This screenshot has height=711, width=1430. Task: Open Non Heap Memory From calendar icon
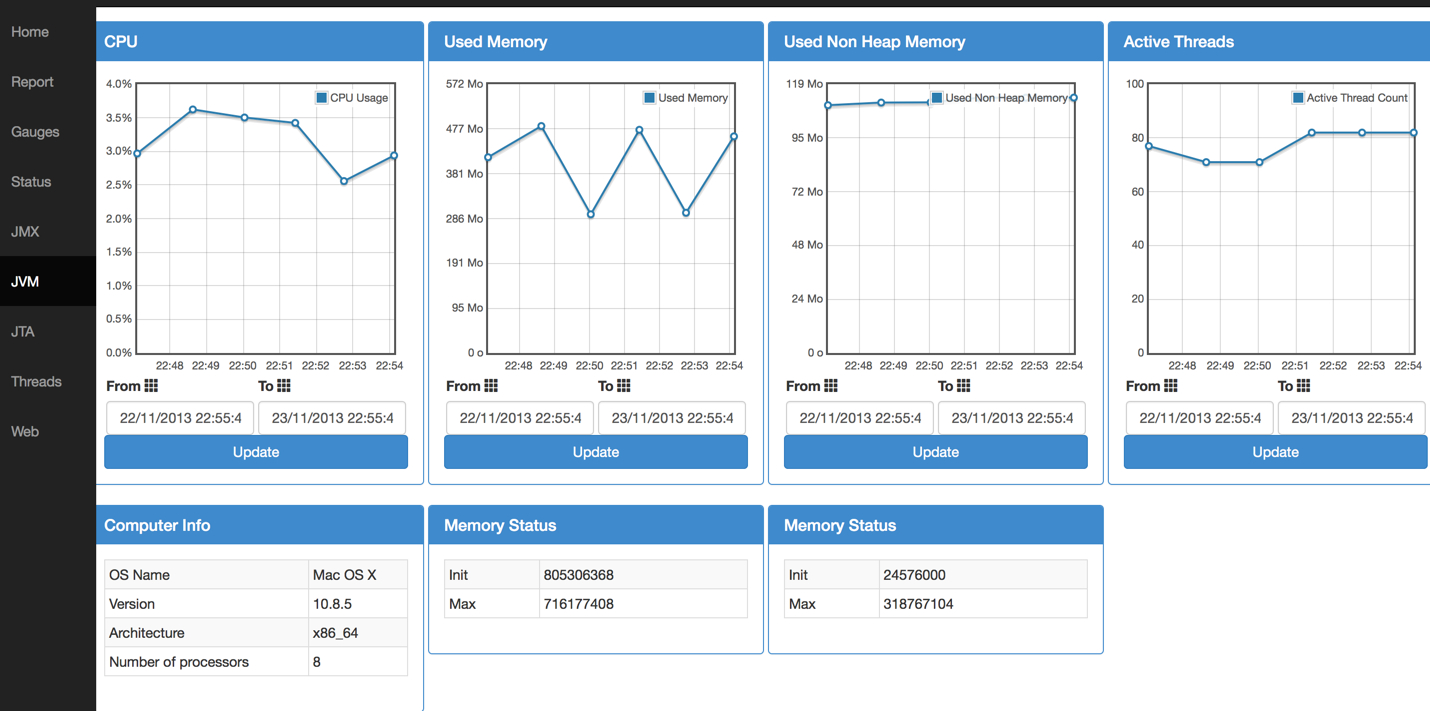coord(831,386)
